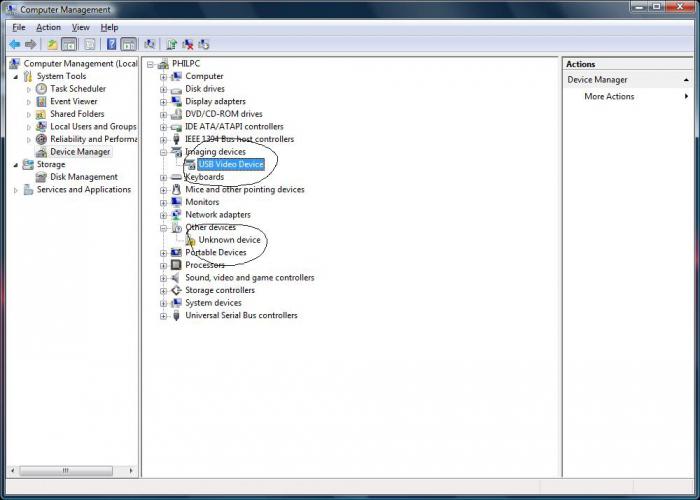This screenshot has width=700, height=500.
Task: Click the Help question-mark toolbar icon
Action: [x=112, y=44]
